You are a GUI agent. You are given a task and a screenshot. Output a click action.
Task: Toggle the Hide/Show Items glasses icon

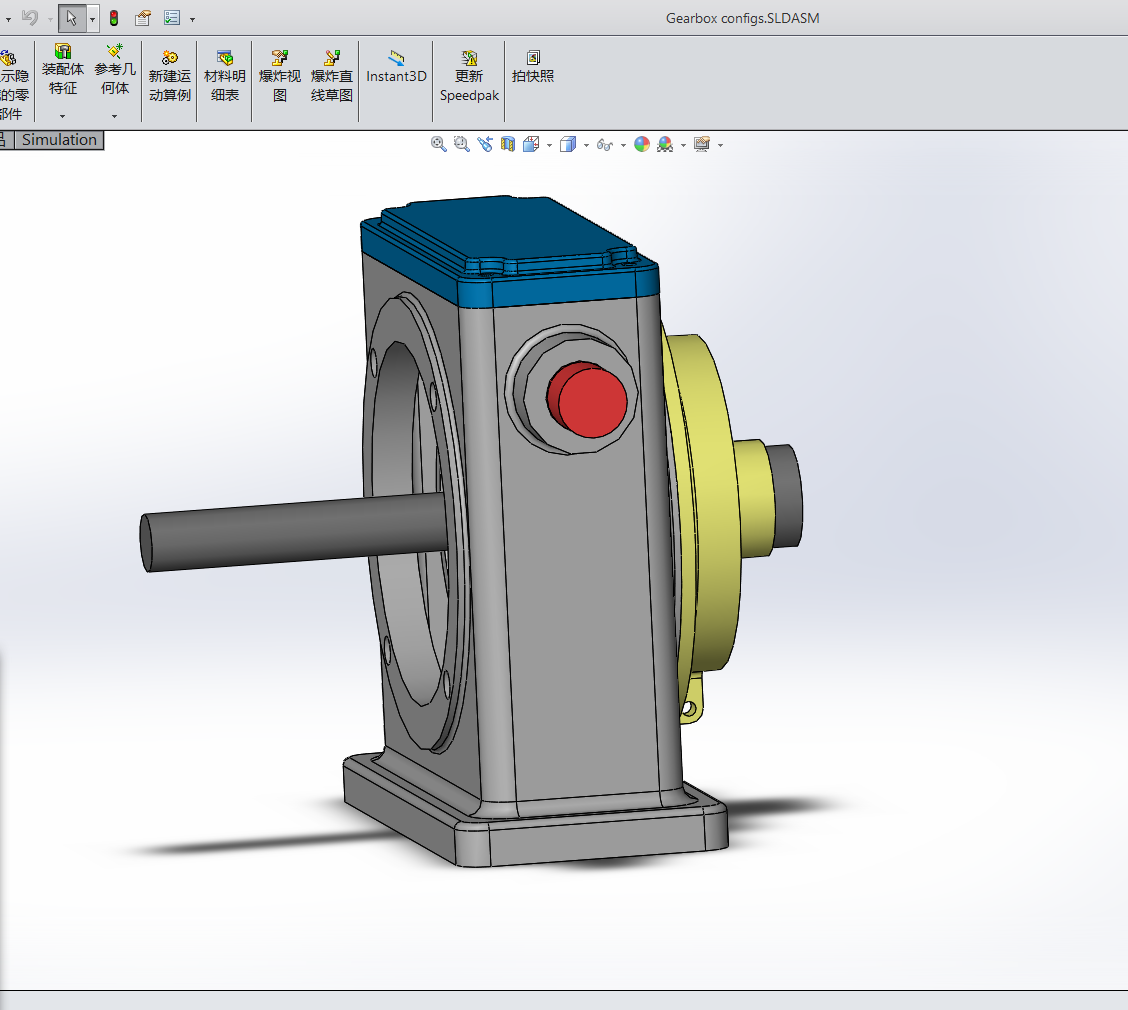[604, 144]
